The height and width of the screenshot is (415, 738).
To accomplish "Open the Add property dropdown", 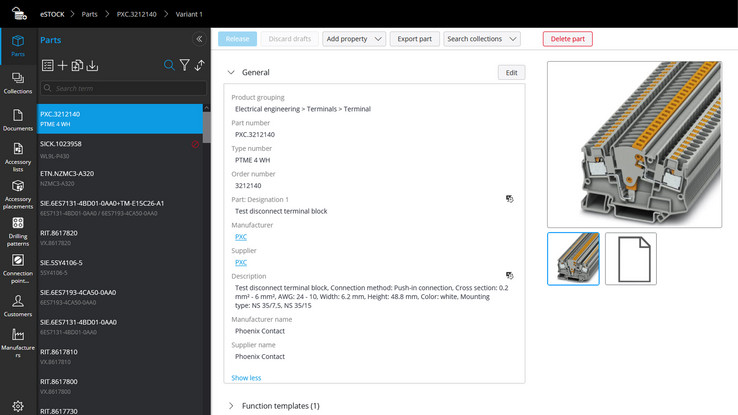I will click(x=354, y=39).
